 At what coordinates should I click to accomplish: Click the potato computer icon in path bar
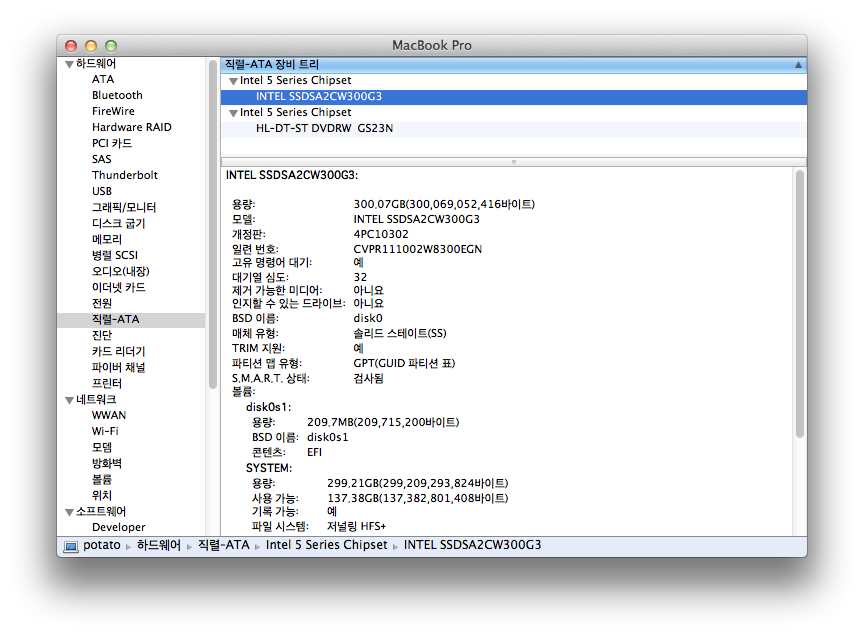coord(71,546)
